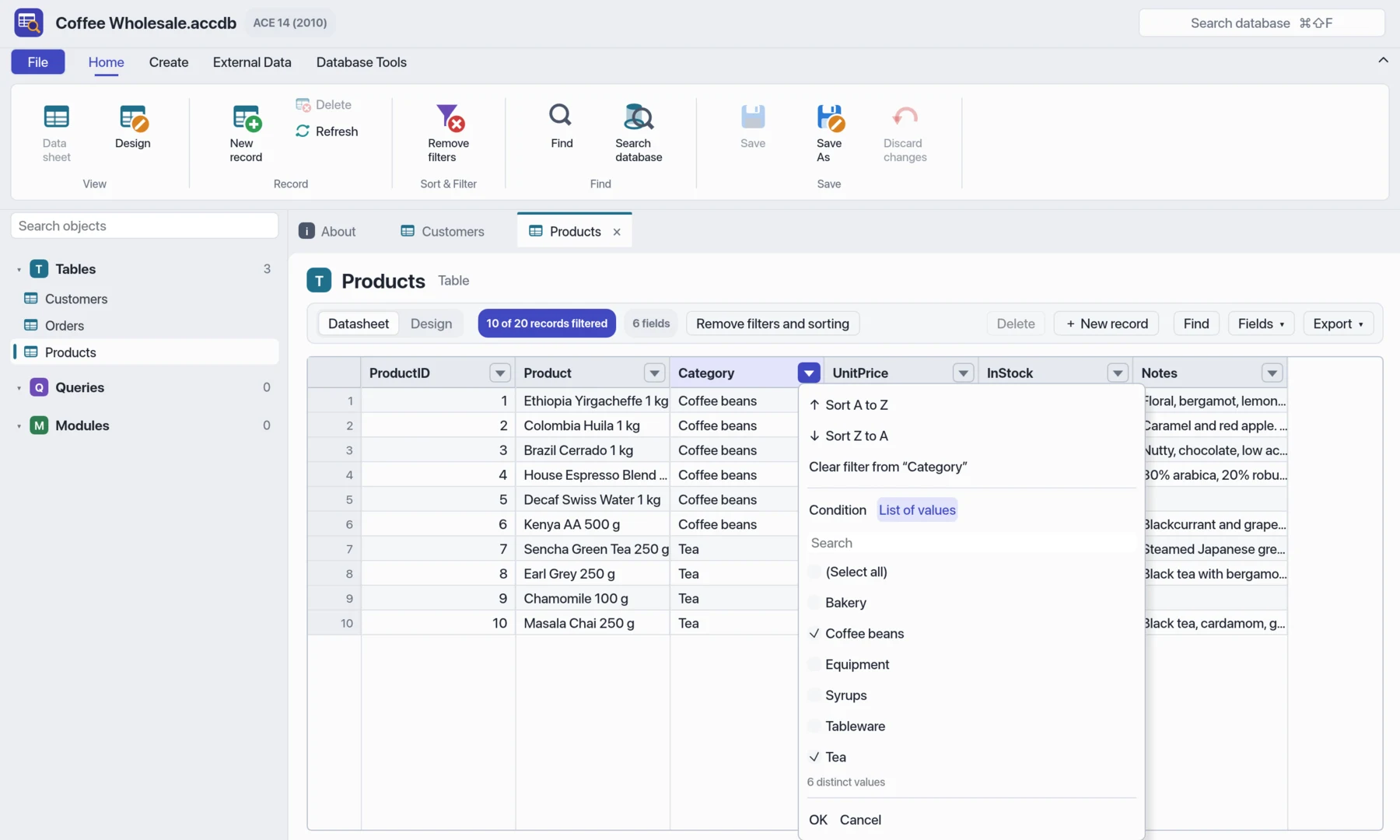The image size is (1400, 840).
Task: Open the Fields dropdown menu
Action: tap(1261, 324)
